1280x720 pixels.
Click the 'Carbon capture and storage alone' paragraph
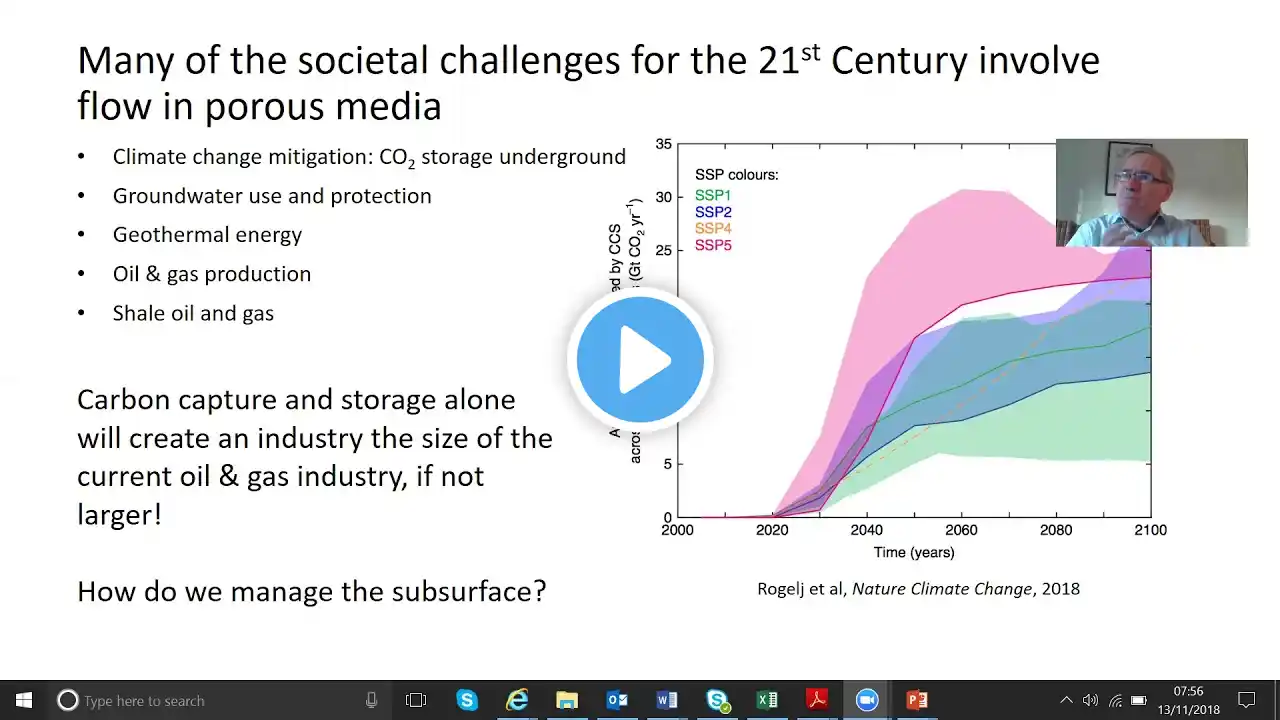[x=315, y=457]
